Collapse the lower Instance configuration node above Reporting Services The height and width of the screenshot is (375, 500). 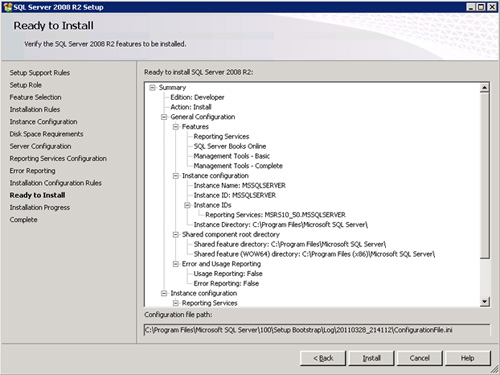(x=164, y=293)
